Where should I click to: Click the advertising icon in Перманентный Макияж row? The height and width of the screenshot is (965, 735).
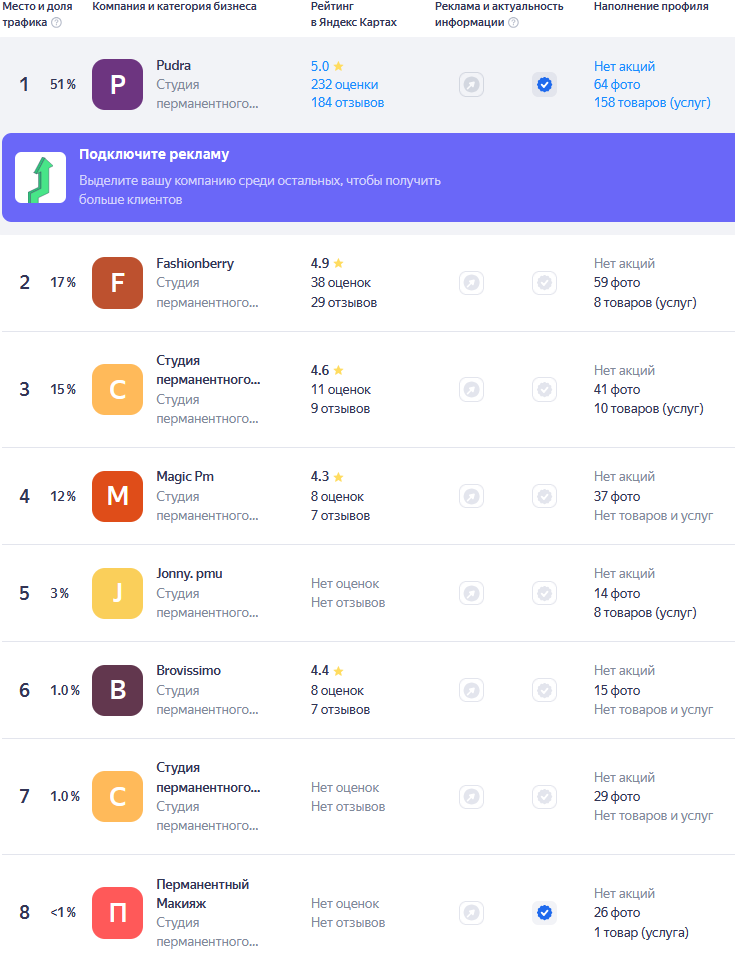(x=472, y=913)
